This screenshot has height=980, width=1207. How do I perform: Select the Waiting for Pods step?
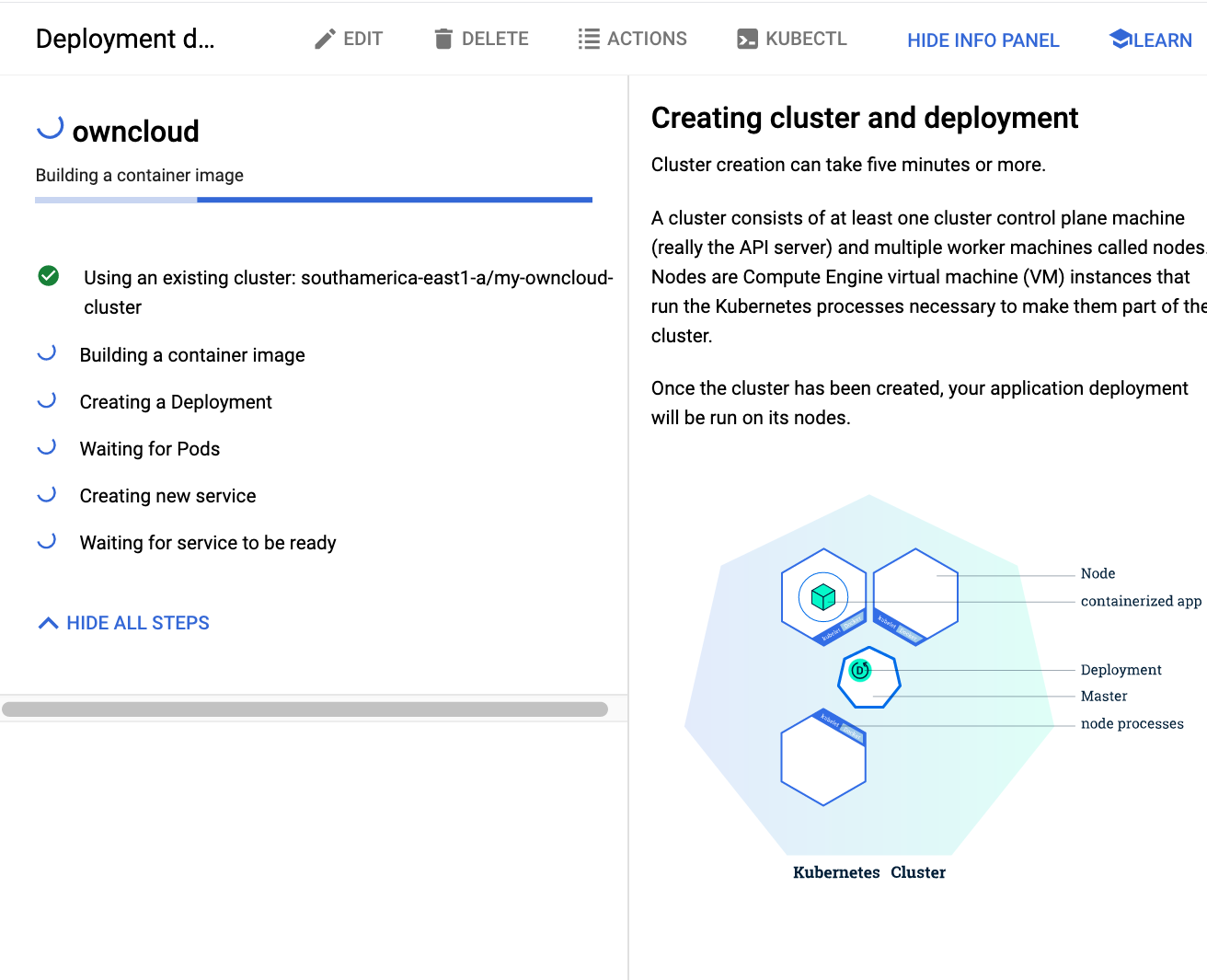(x=150, y=449)
